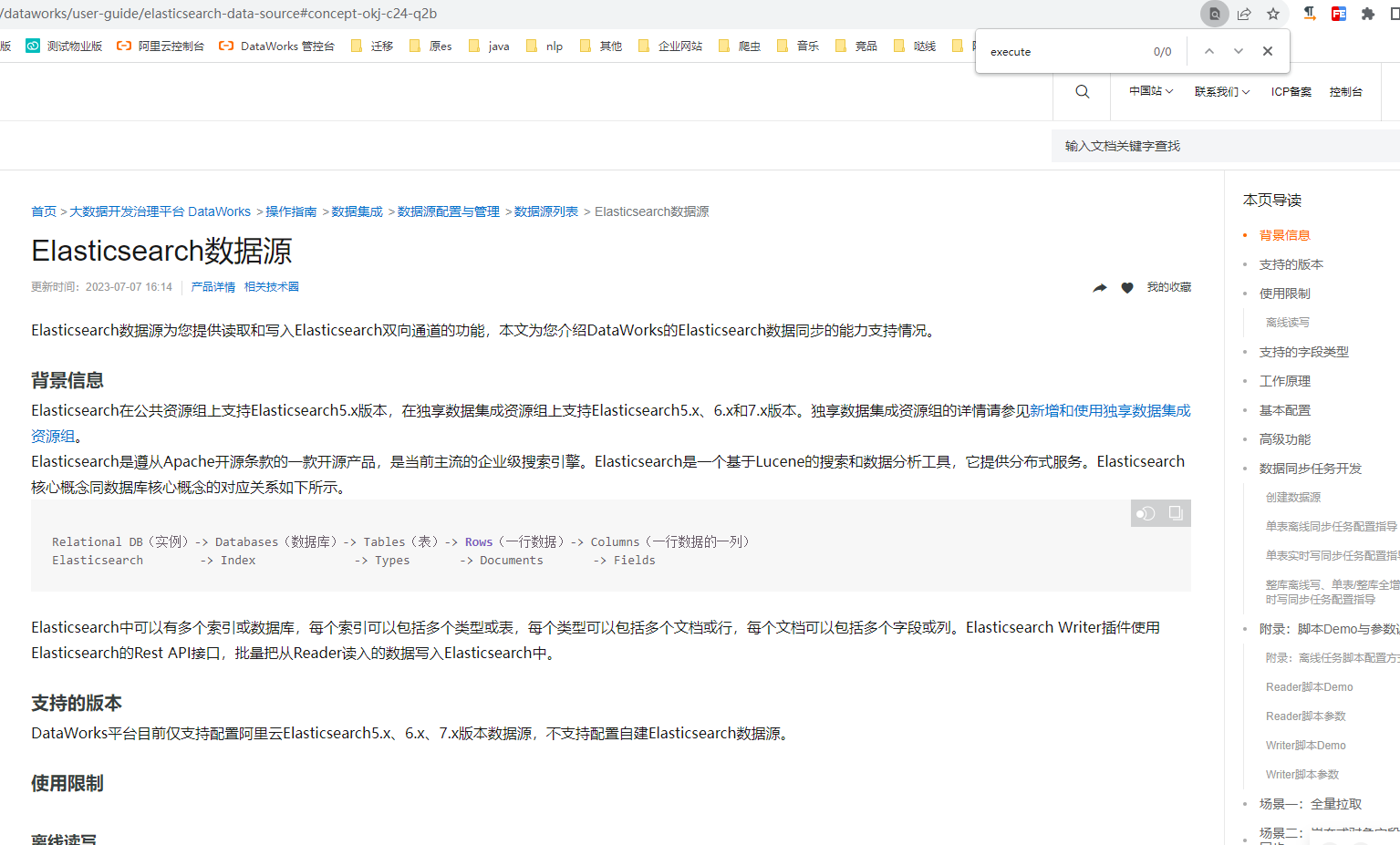Jump to 支持的版本 in page guide
Image resolution: width=1400 pixels, height=845 pixels.
(x=1291, y=264)
